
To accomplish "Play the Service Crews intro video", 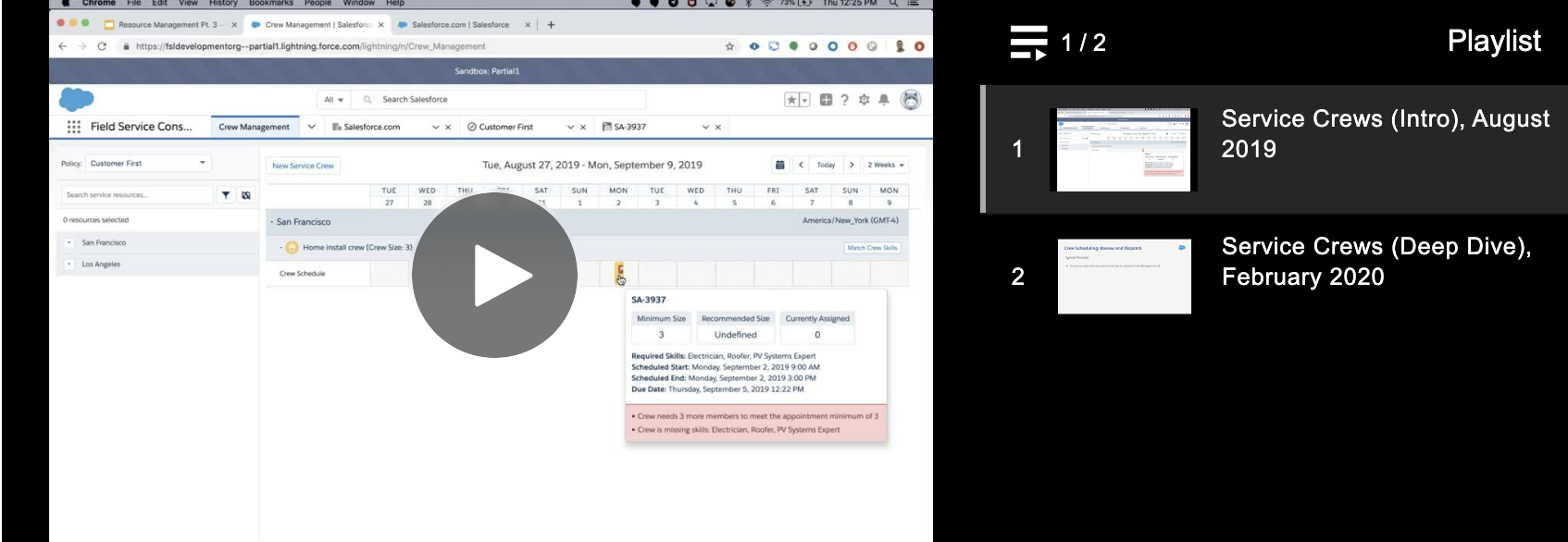I will [x=494, y=275].
